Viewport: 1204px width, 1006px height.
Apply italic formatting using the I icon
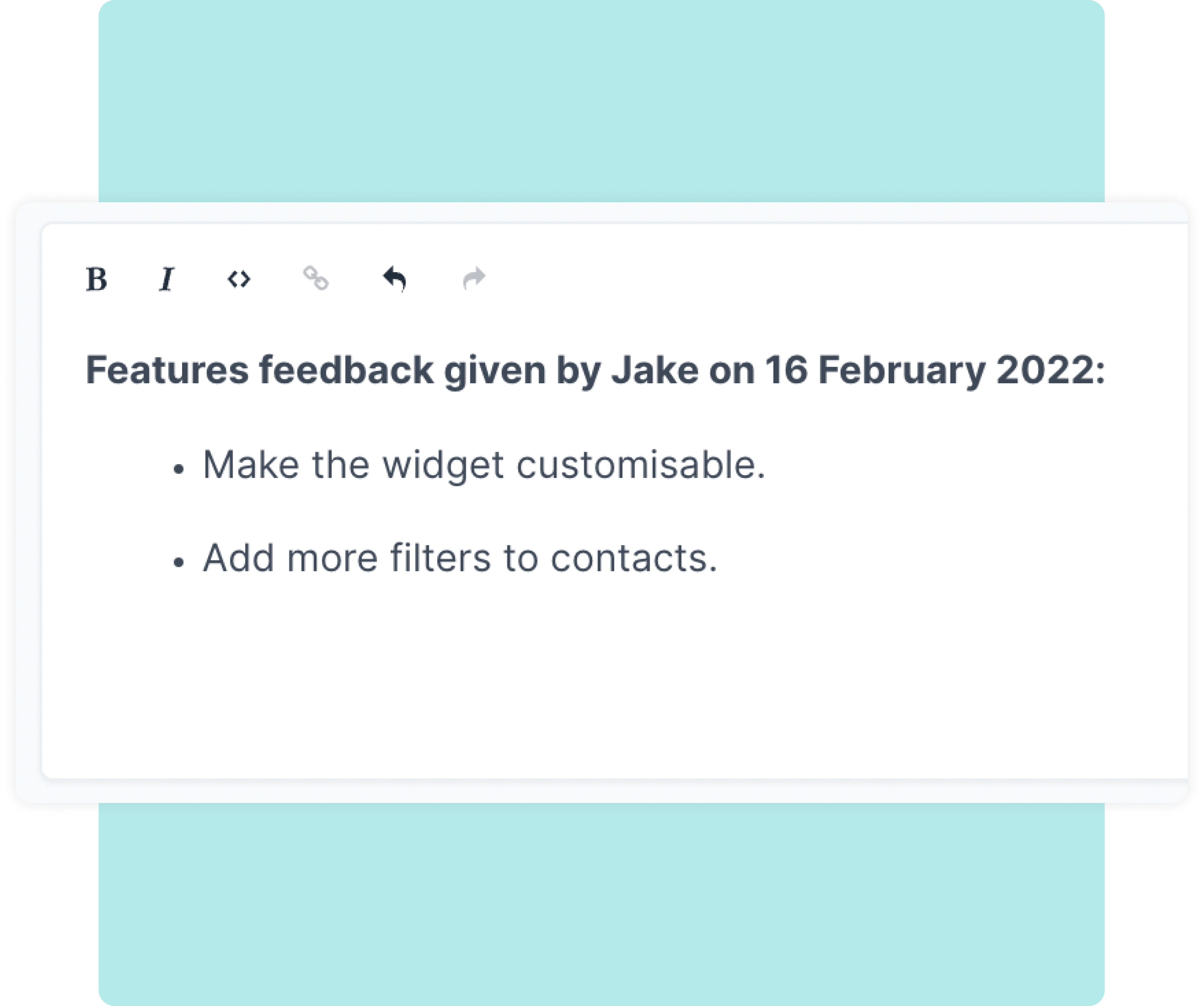[x=166, y=279]
